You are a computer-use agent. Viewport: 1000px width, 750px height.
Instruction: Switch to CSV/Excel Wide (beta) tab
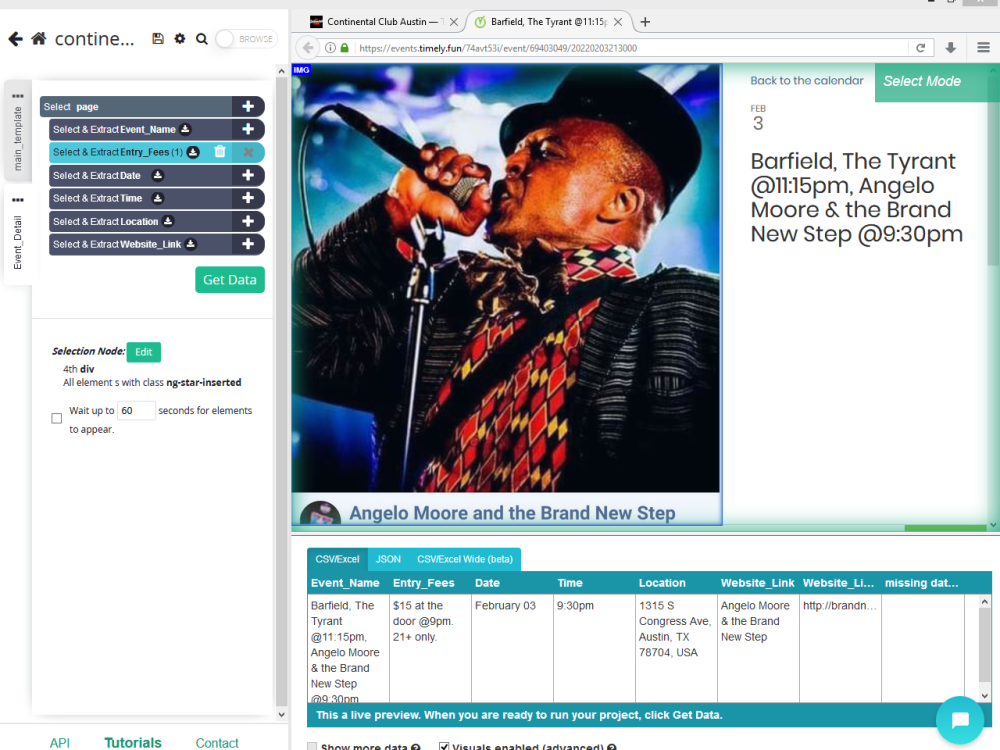464,559
